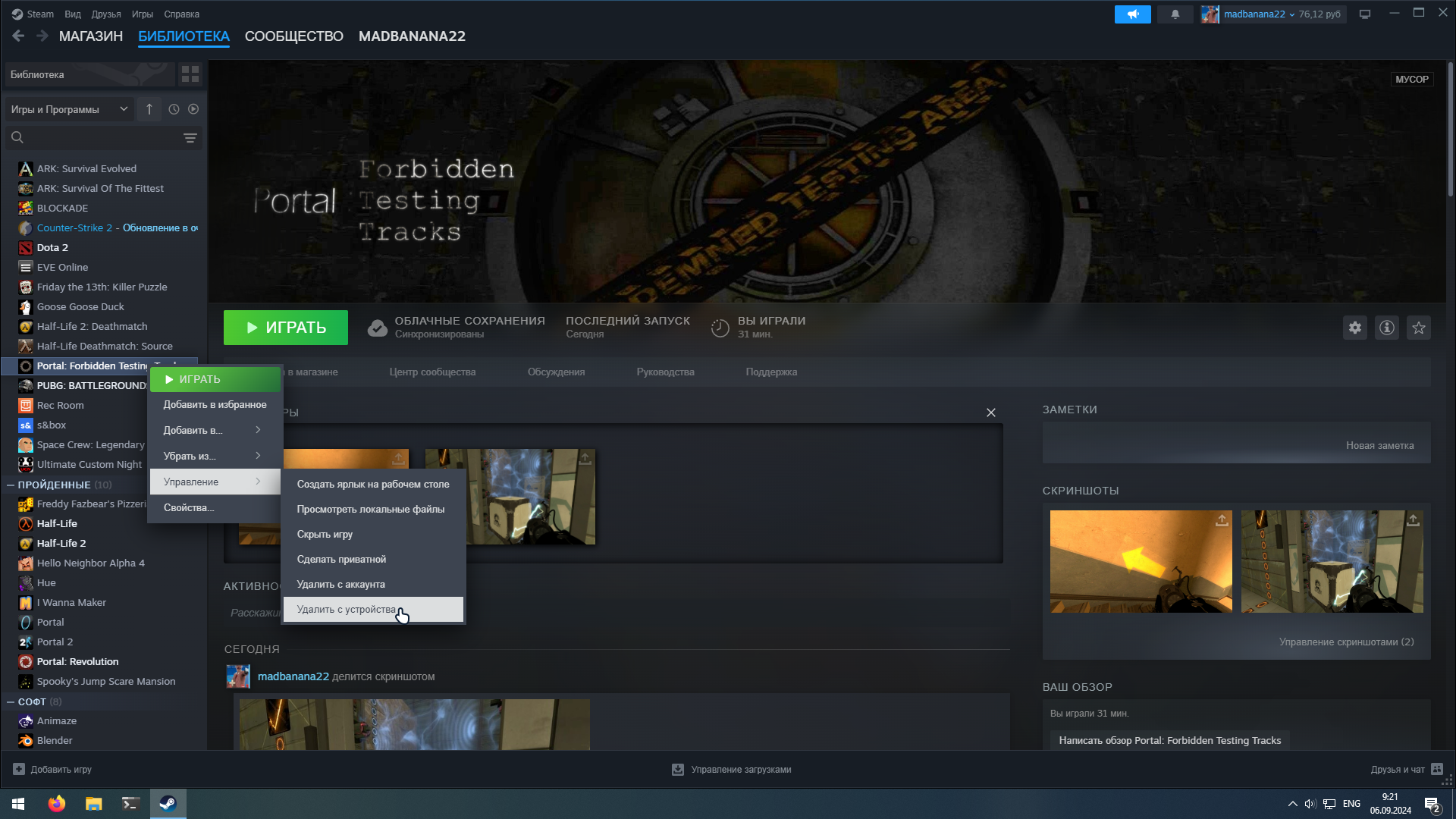Add game to favorites star icon
The image size is (1456, 819).
1419,328
